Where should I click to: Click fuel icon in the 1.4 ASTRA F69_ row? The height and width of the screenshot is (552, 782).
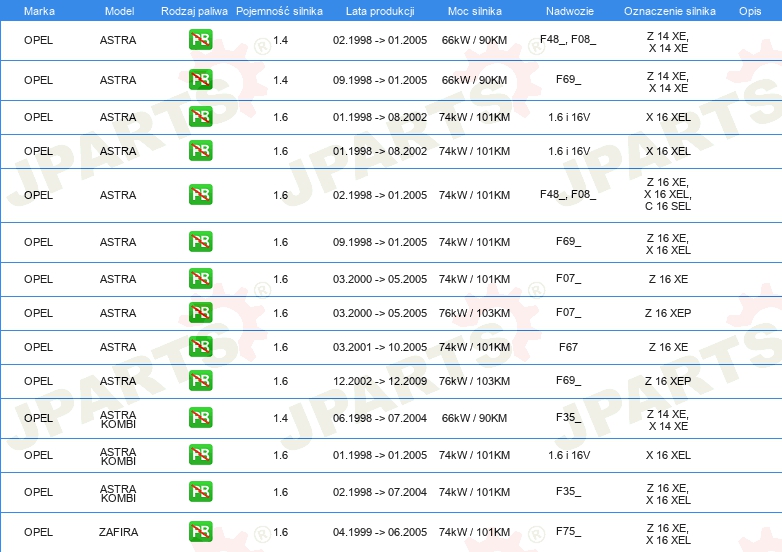coord(200,79)
